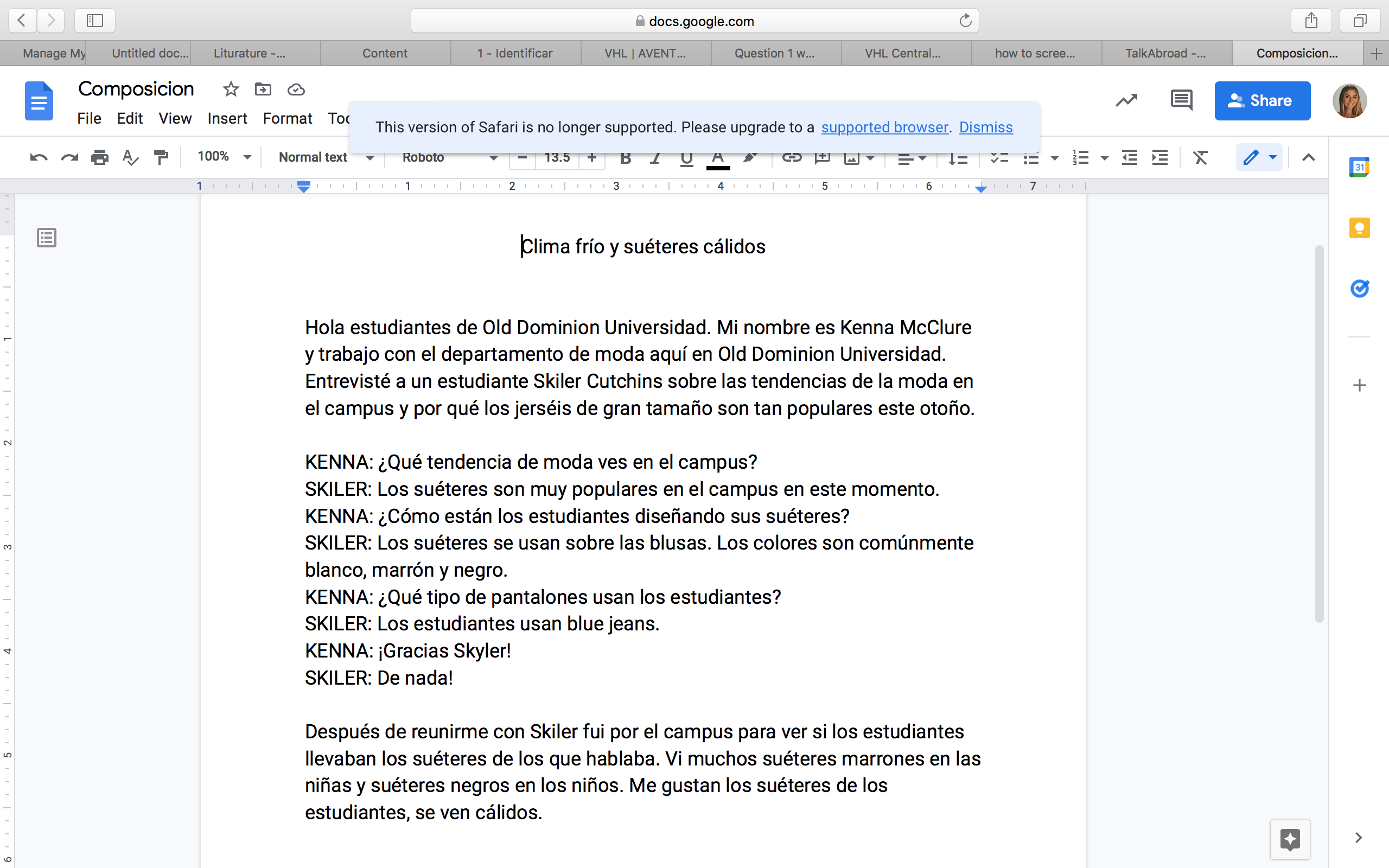The width and height of the screenshot is (1389, 868).
Task: Follow the supported browser link
Action: coord(884,127)
